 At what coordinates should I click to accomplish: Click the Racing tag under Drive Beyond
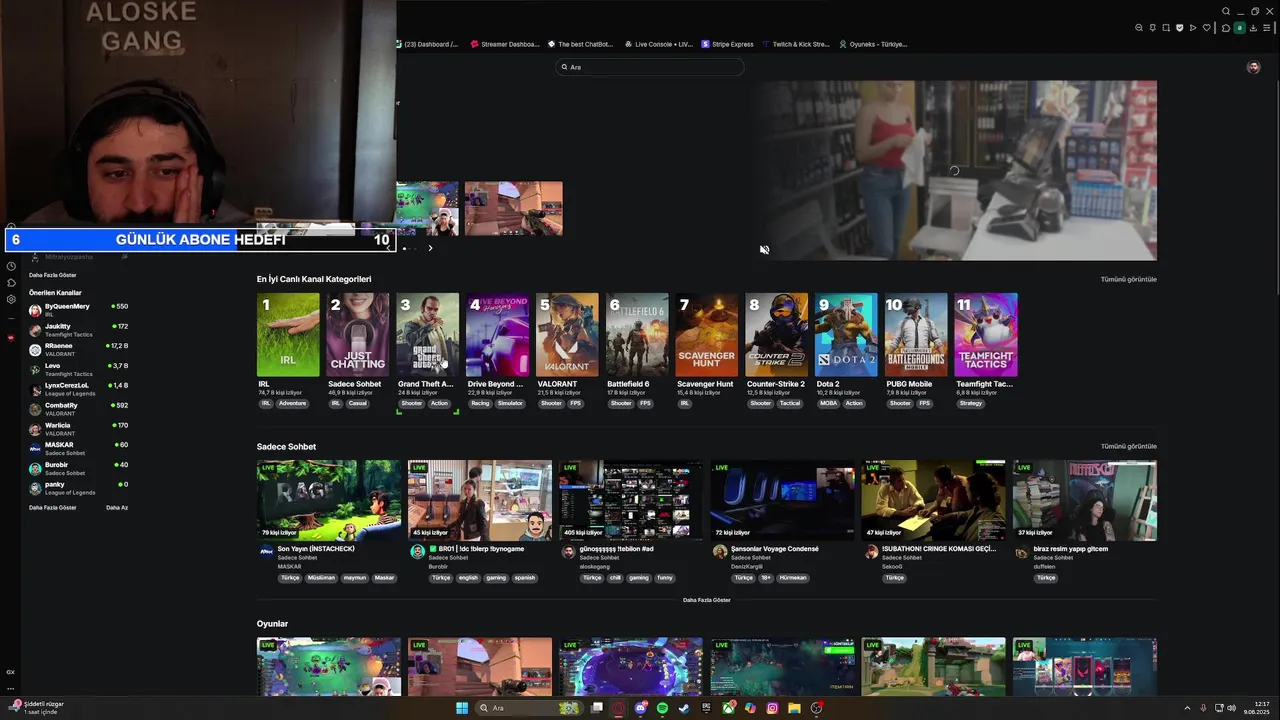click(x=480, y=403)
